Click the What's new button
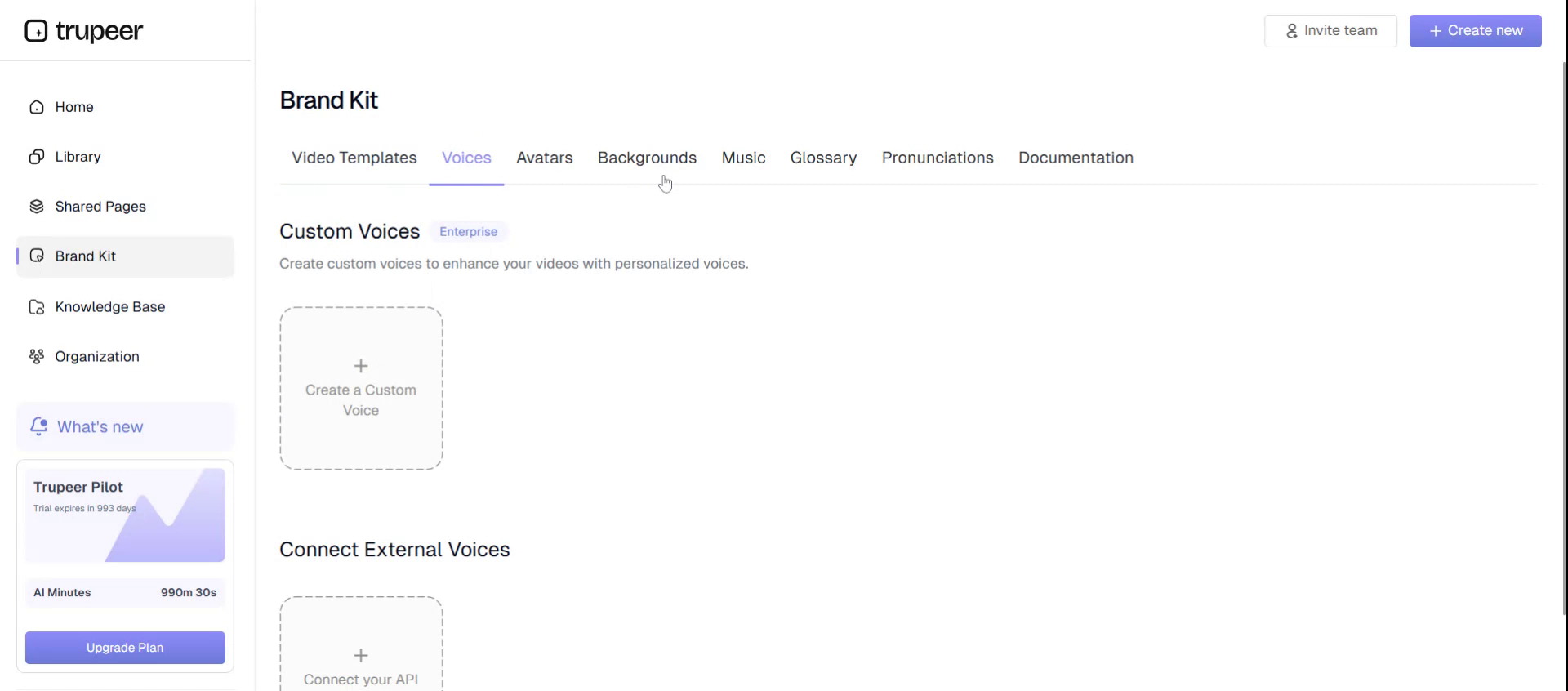This screenshot has width=1568, height=691. (125, 426)
